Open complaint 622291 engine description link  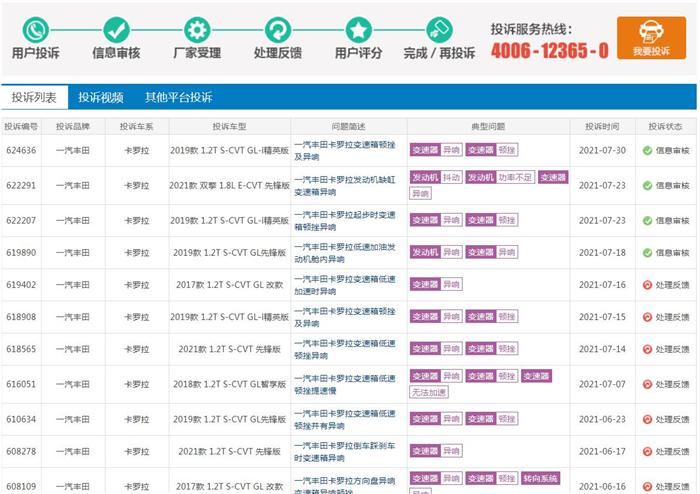coord(345,186)
